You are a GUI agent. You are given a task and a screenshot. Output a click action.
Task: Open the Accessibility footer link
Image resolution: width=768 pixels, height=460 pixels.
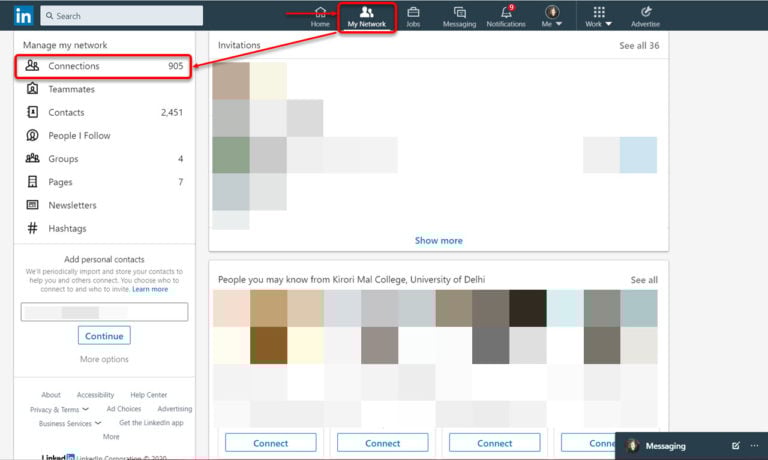point(96,395)
